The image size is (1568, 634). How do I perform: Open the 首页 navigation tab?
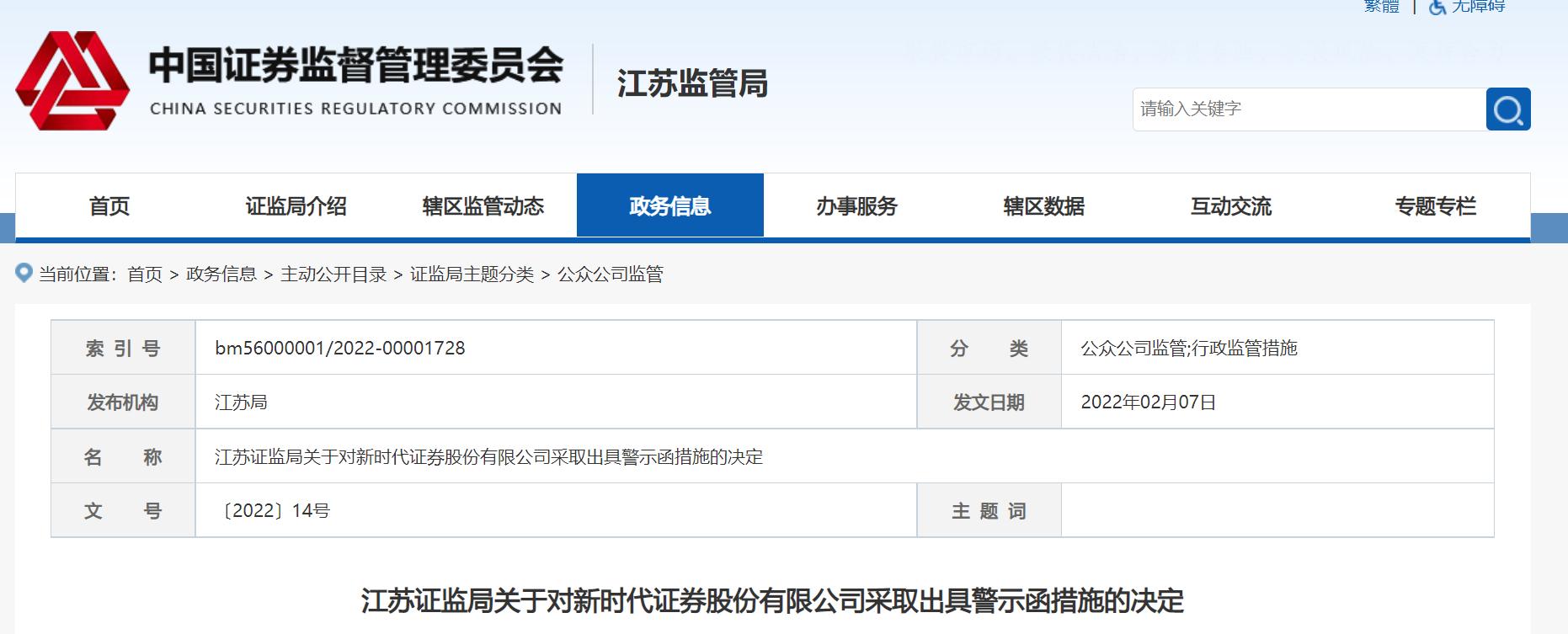109,206
